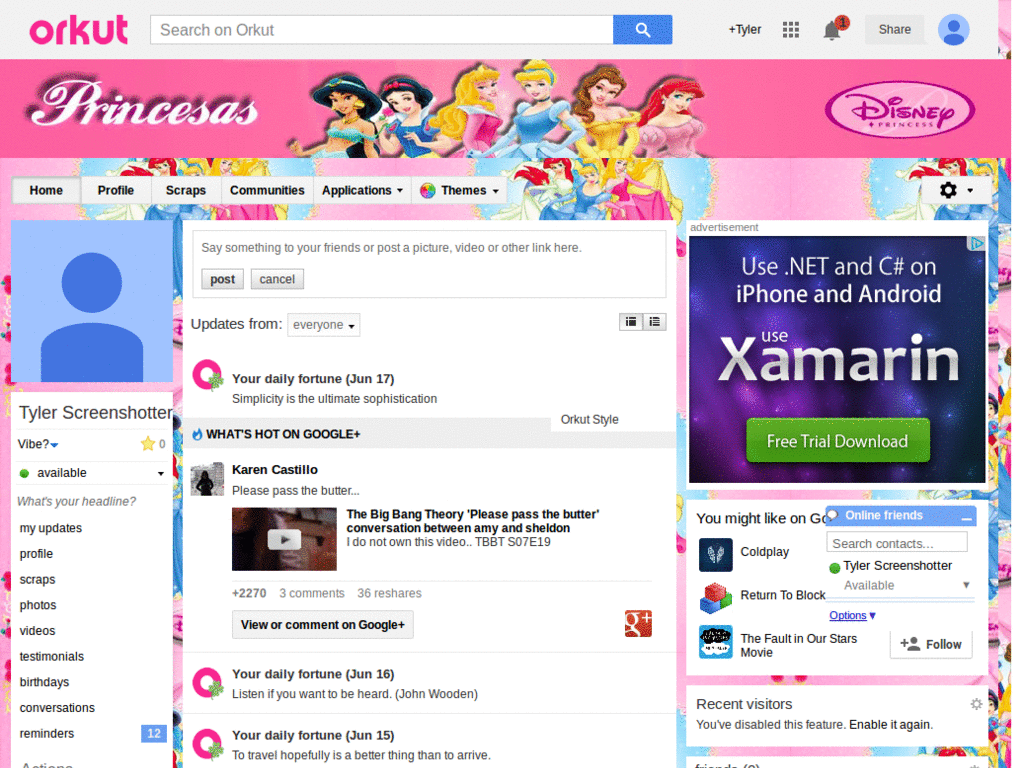Open videos in the sidebar
Screen dimensions: 1024x768
click(37, 631)
